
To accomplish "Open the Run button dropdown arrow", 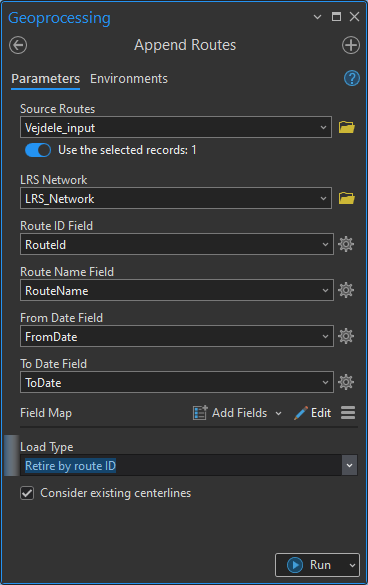I will click(x=352, y=565).
